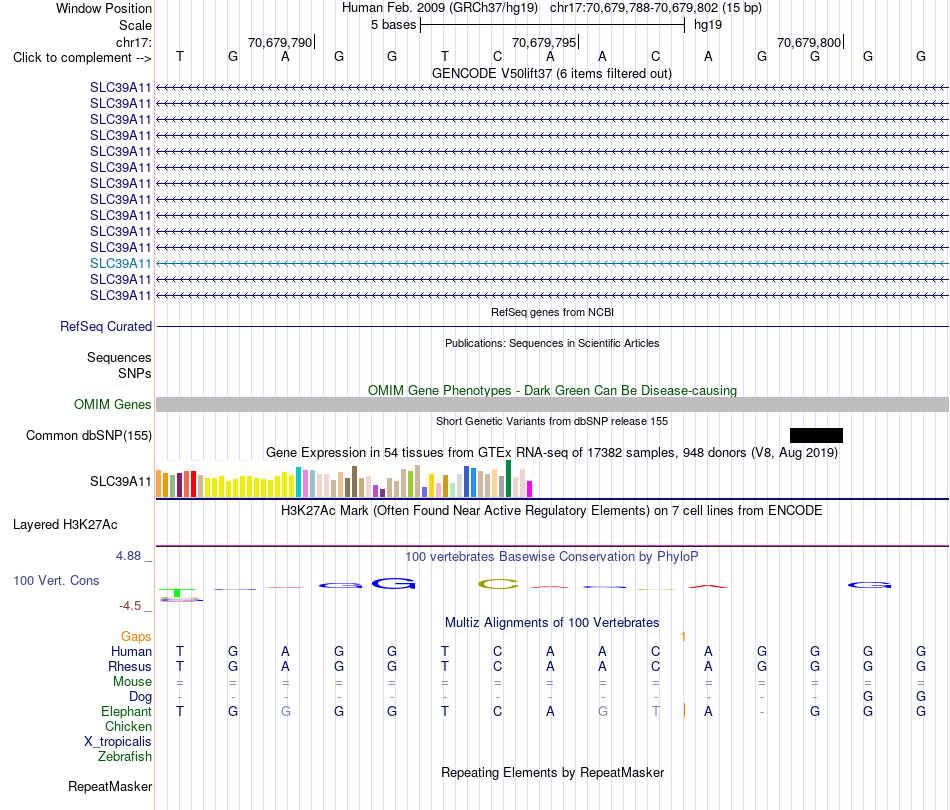Screen dimensions: 950x810
Task: Click the Zebrafish alignment row label
Action: tap(125, 757)
